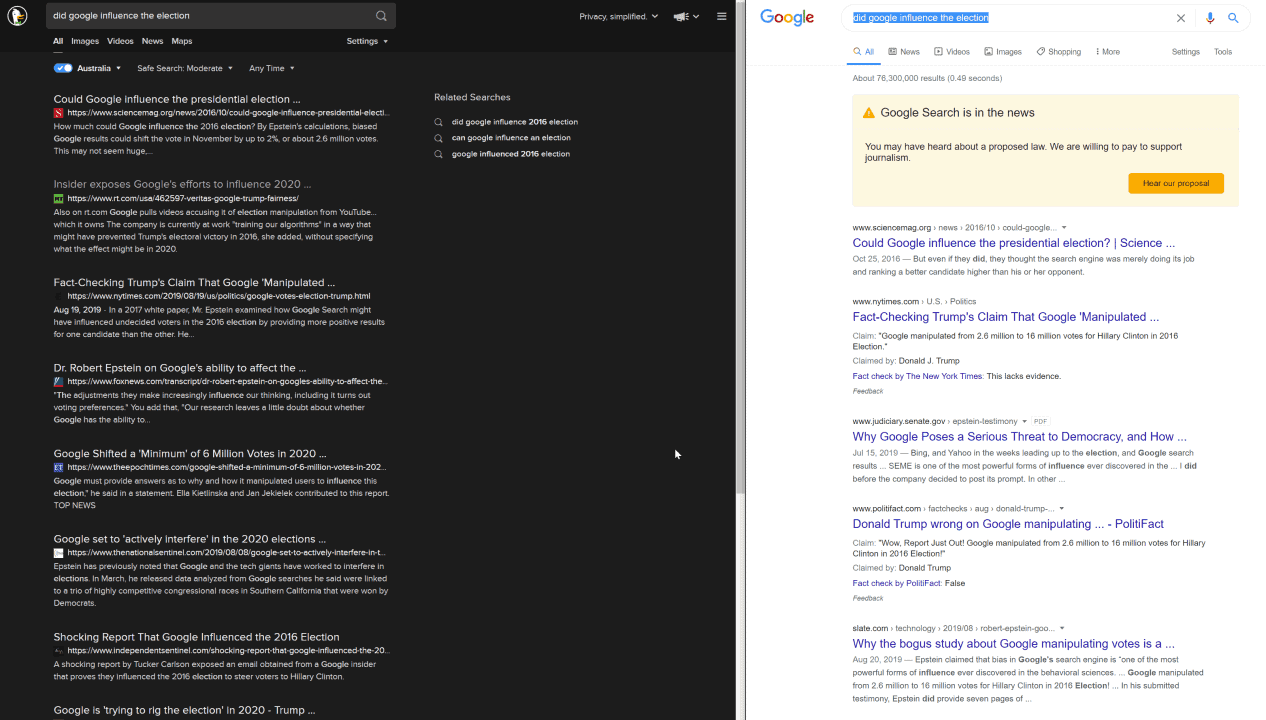Click Google voice search microphone icon
The image size is (1266, 720).
(x=1210, y=18)
